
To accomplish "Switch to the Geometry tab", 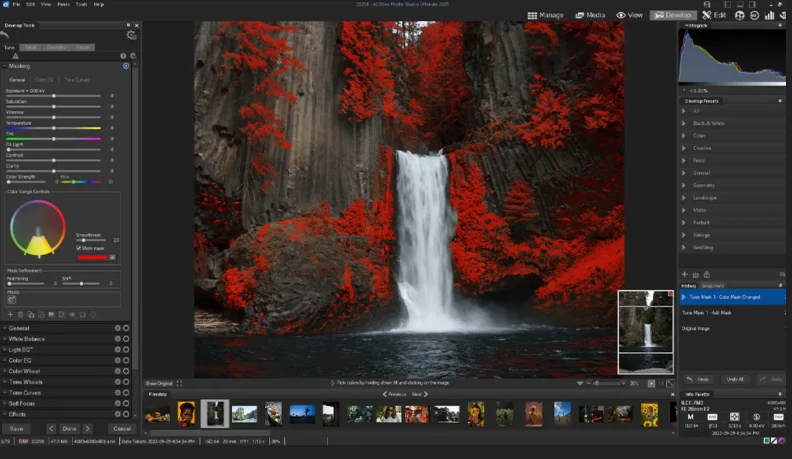I will (x=56, y=47).
